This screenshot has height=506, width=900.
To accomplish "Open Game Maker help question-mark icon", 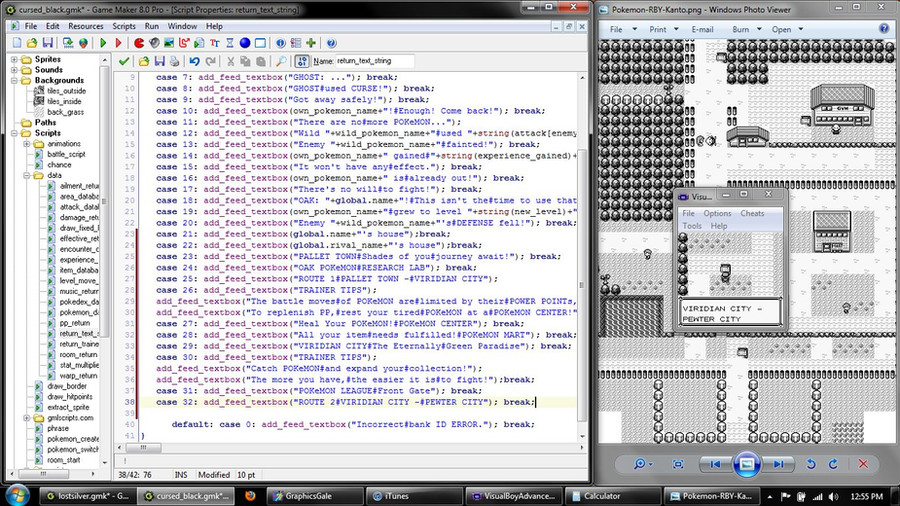I will pyautogui.click(x=331, y=43).
